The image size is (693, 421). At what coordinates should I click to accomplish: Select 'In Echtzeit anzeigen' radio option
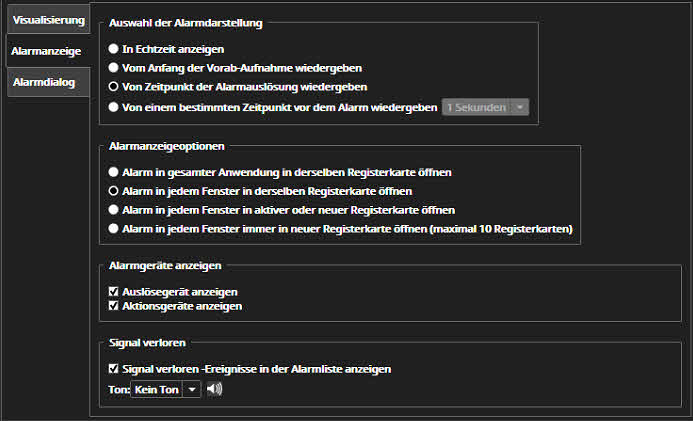(x=114, y=49)
